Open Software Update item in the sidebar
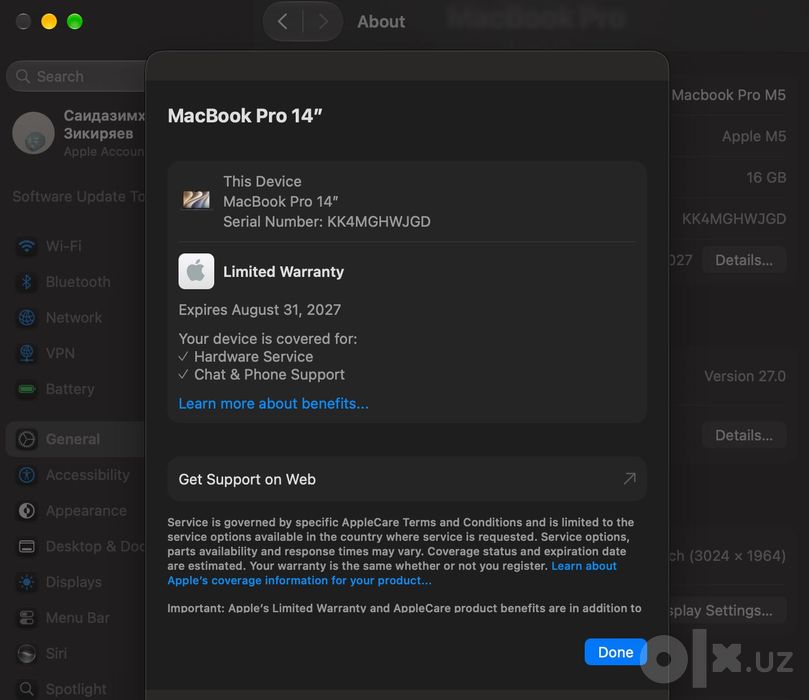Viewport: 809px width, 700px height. tap(78, 197)
